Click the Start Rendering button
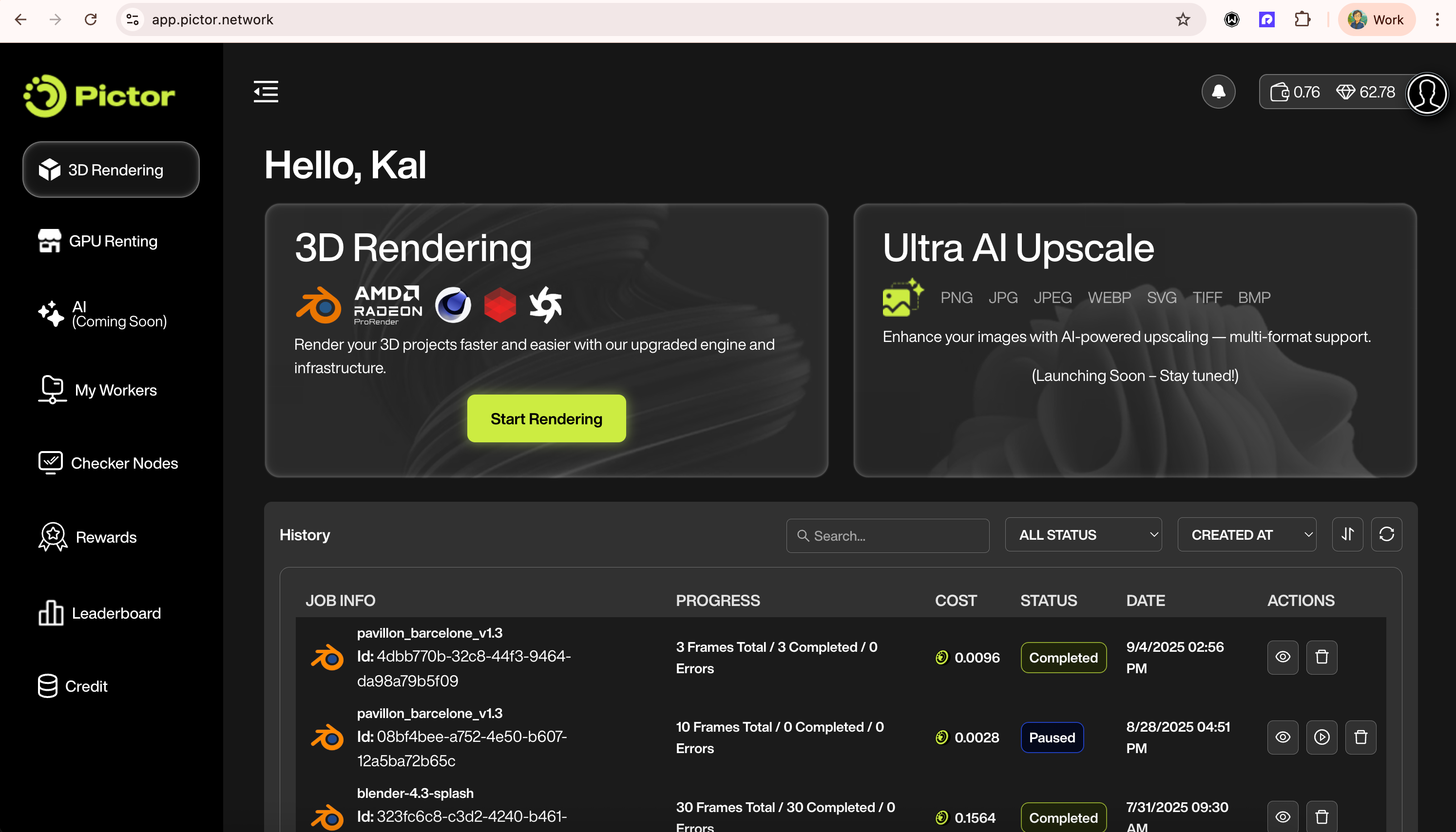The height and width of the screenshot is (832, 1456). coord(546,419)
